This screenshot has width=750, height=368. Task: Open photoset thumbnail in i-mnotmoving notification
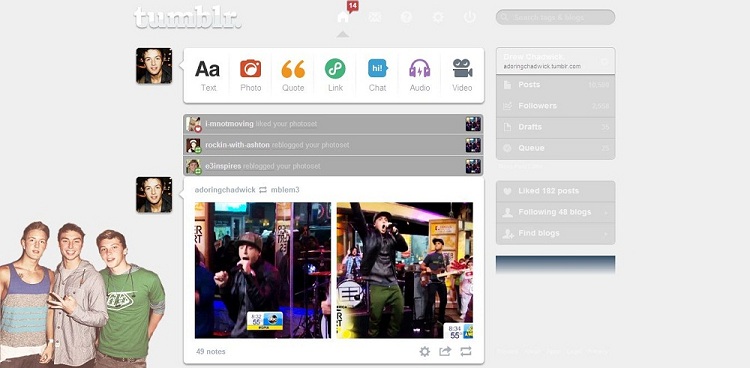coord(473,124)
